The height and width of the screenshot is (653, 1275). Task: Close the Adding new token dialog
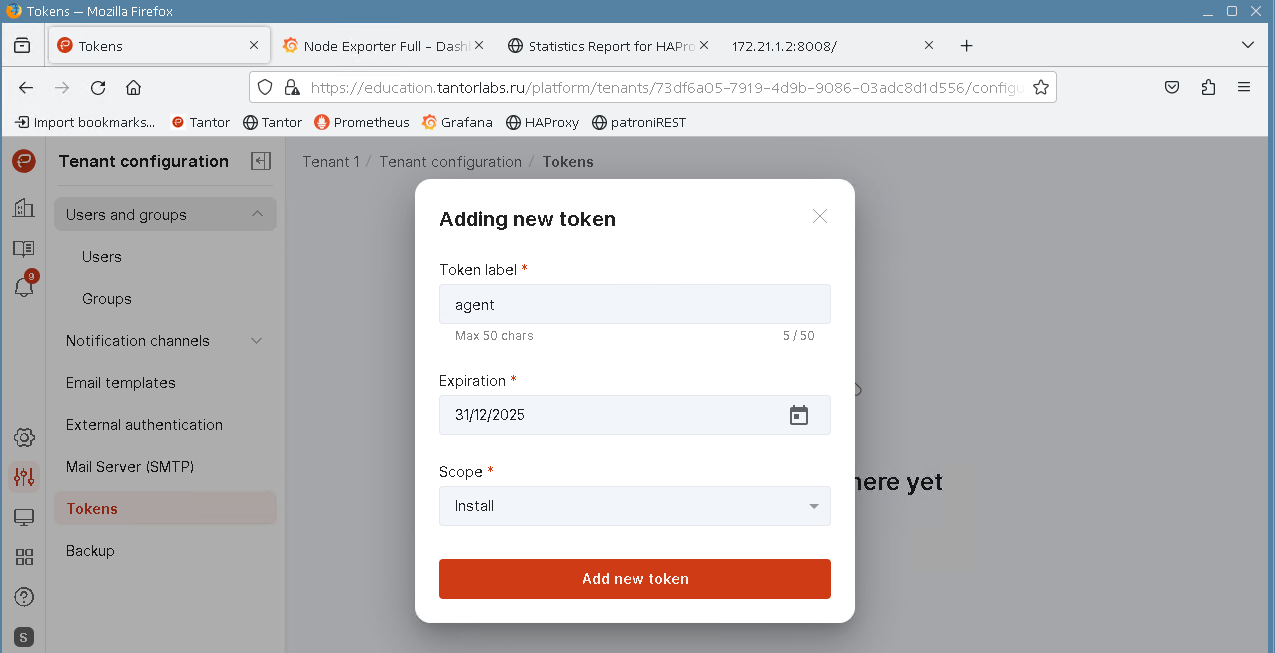[x=820, y=216]
